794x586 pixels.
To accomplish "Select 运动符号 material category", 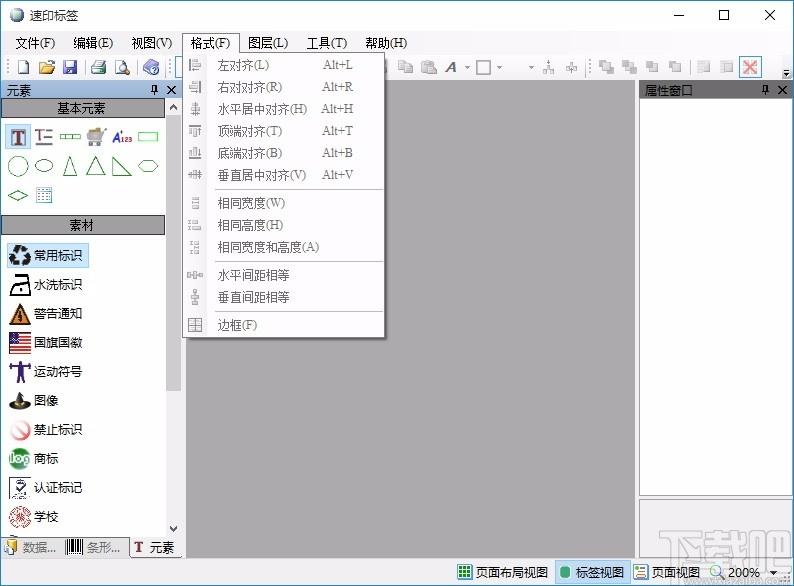I will 46,371.
